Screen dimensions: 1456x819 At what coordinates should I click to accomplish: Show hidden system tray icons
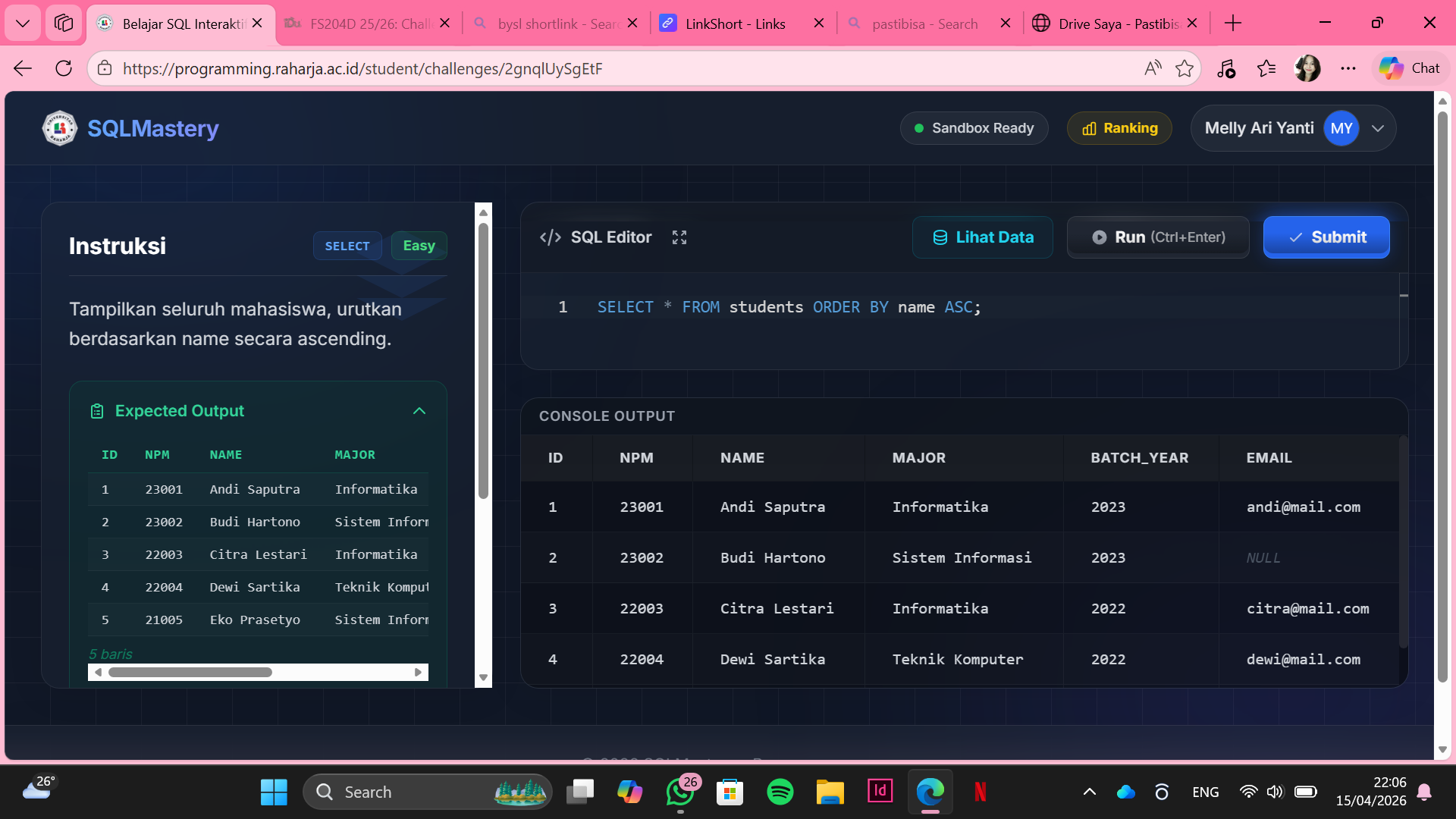point(1089,792)
